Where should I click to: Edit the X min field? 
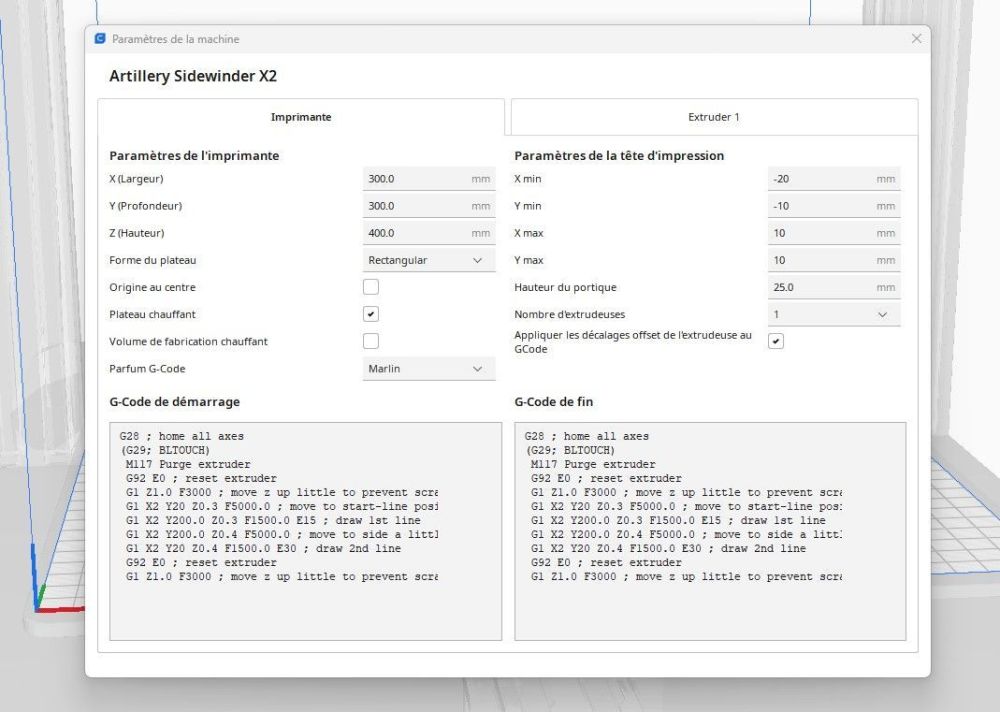coord(834,179)
